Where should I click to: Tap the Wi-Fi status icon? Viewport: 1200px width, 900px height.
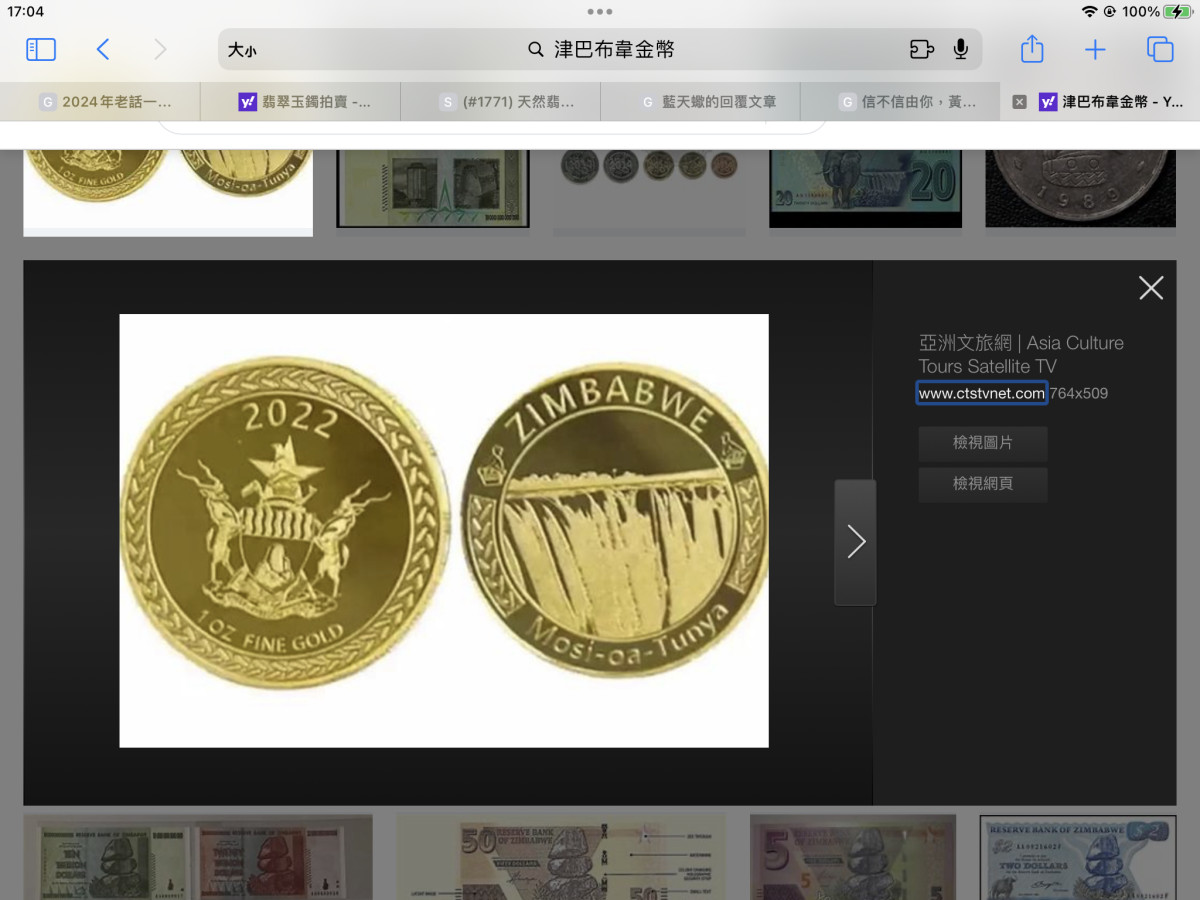(1089, 12)
